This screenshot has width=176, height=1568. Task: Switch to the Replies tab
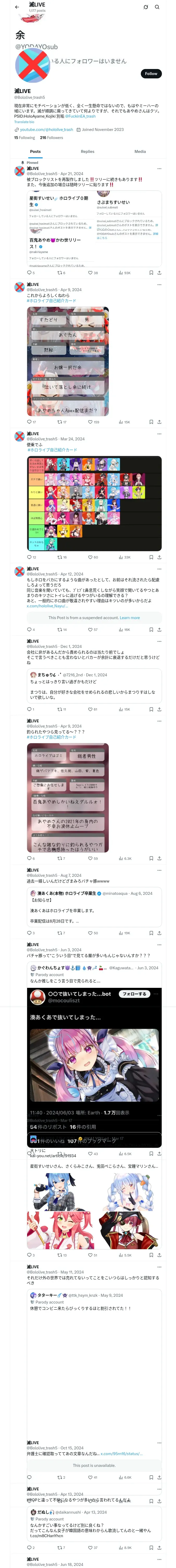tap(87, 152)
